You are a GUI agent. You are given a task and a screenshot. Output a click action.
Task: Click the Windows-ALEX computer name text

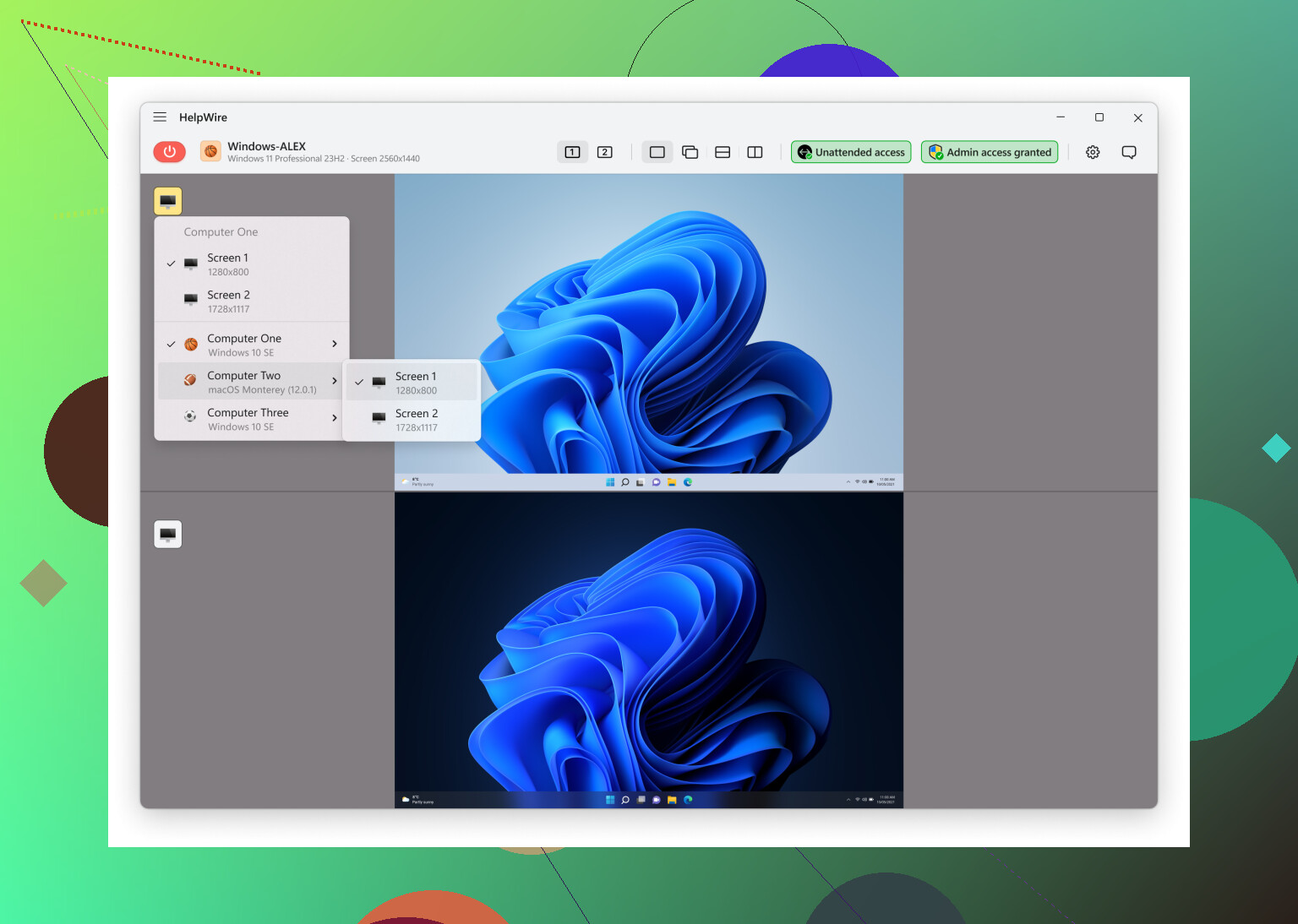pos(266,146)
